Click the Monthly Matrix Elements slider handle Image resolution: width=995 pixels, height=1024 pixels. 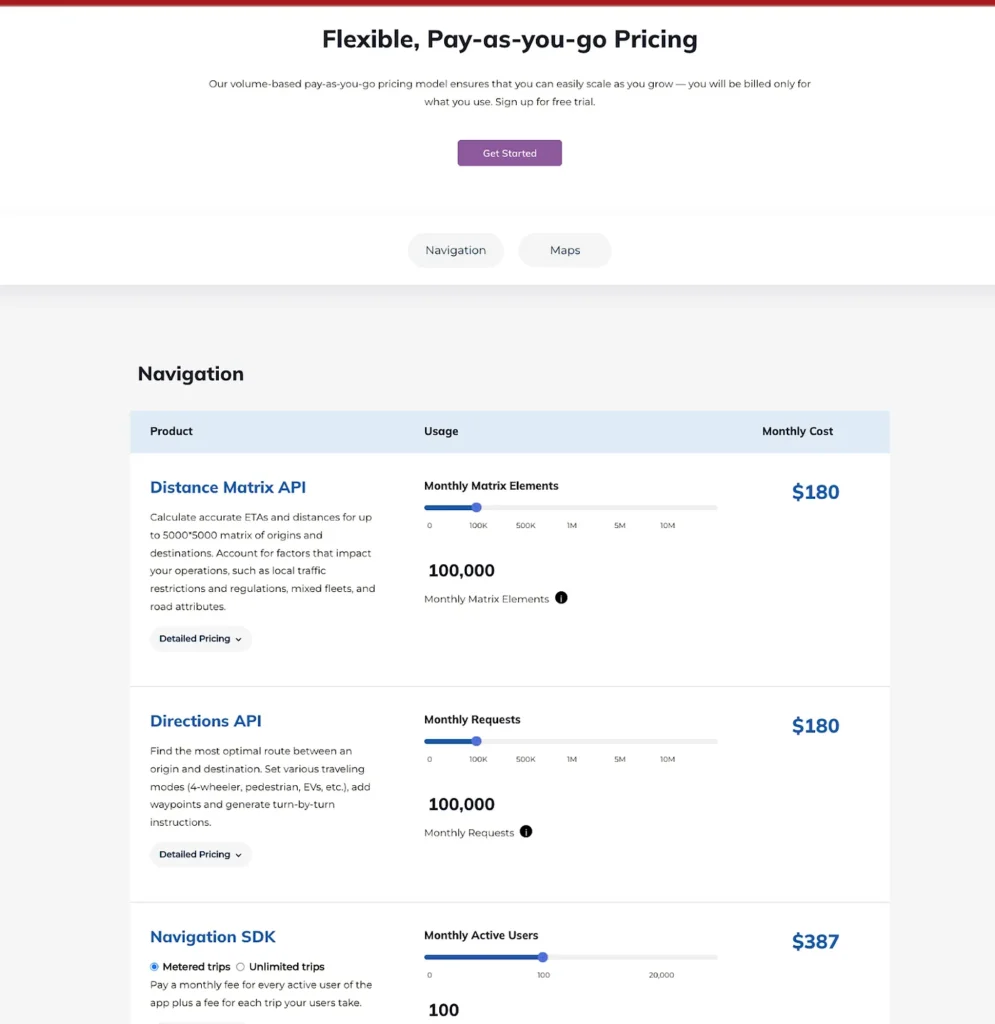[x=476, y=507]
